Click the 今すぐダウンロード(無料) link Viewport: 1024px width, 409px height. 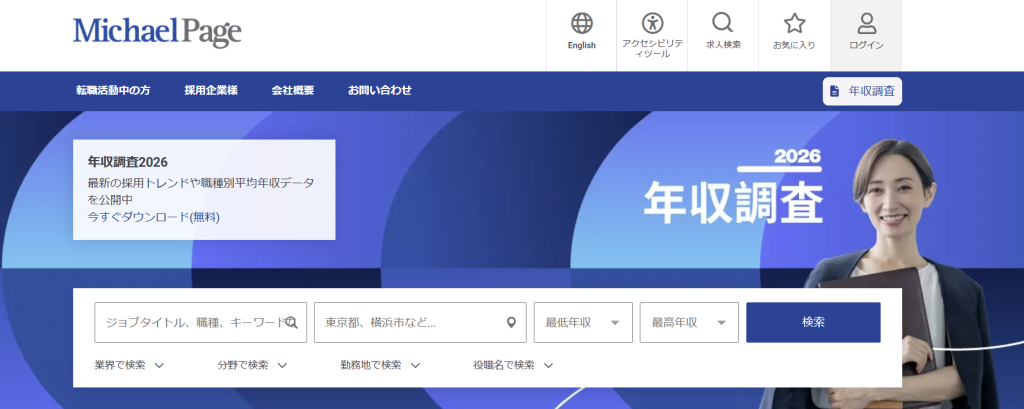point(153,217)
